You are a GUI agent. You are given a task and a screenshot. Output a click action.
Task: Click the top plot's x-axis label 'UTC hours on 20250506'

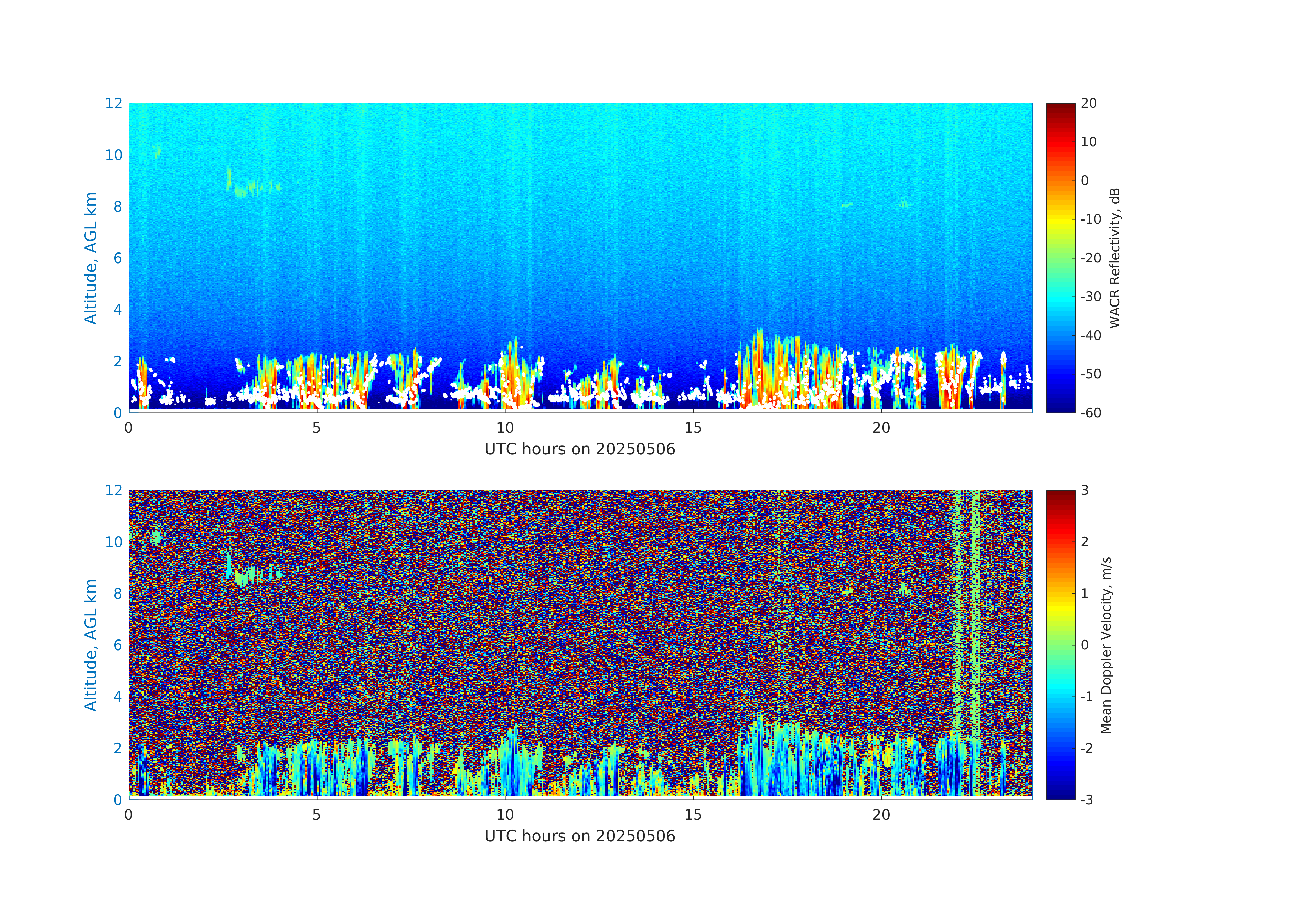[580, 450]
